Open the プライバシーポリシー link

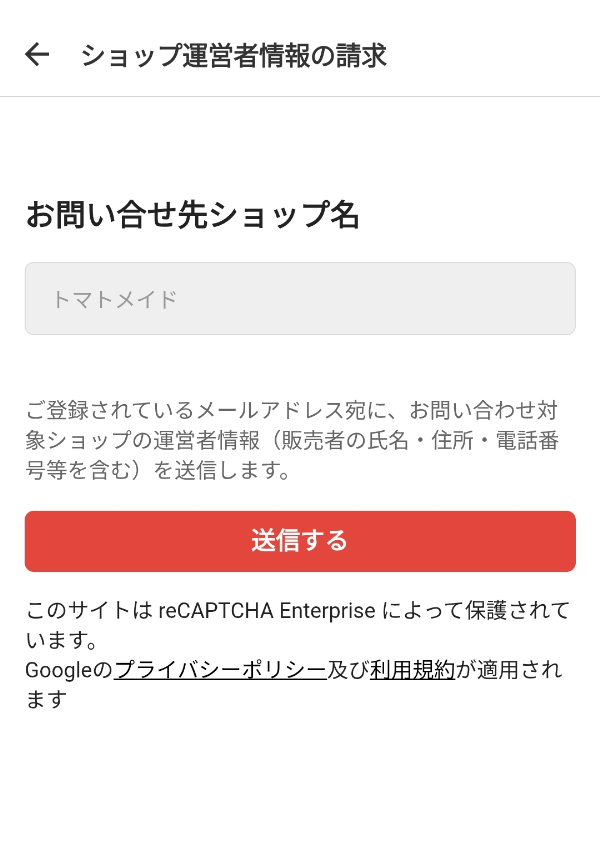coord(220,670)
